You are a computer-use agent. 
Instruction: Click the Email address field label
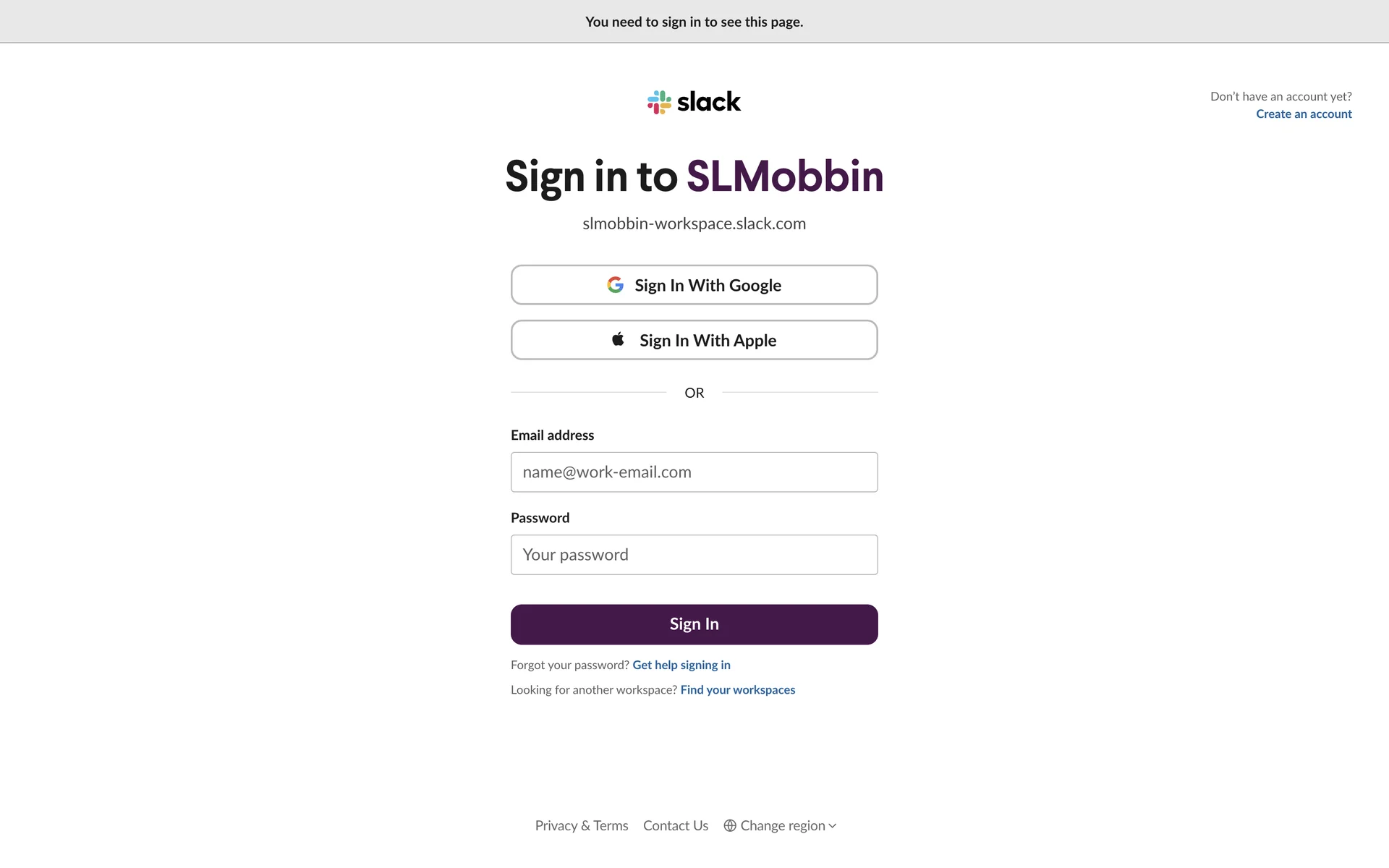coord(552,435)
